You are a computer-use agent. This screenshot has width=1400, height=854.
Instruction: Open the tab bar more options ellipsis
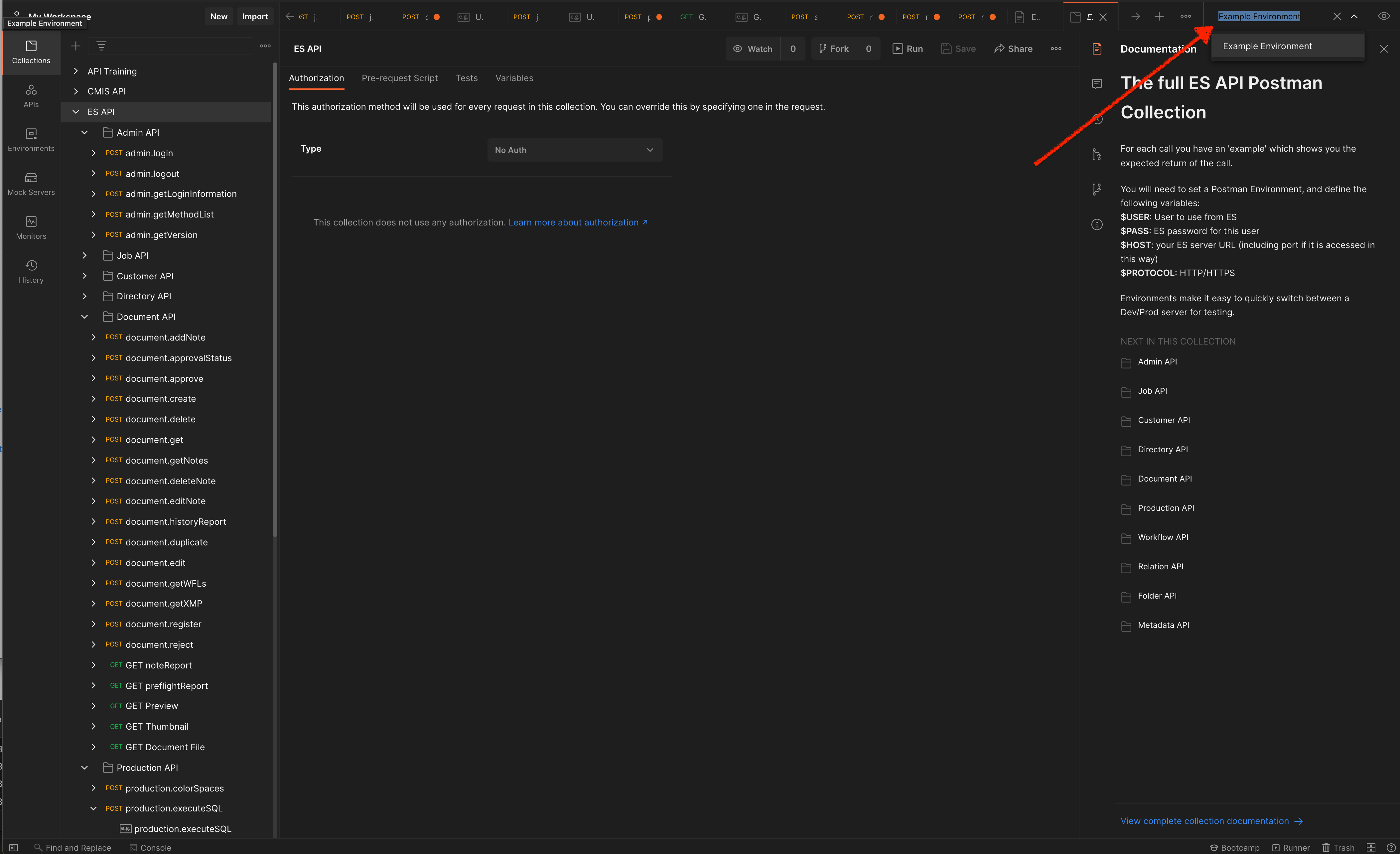(x=1186, y=17)
